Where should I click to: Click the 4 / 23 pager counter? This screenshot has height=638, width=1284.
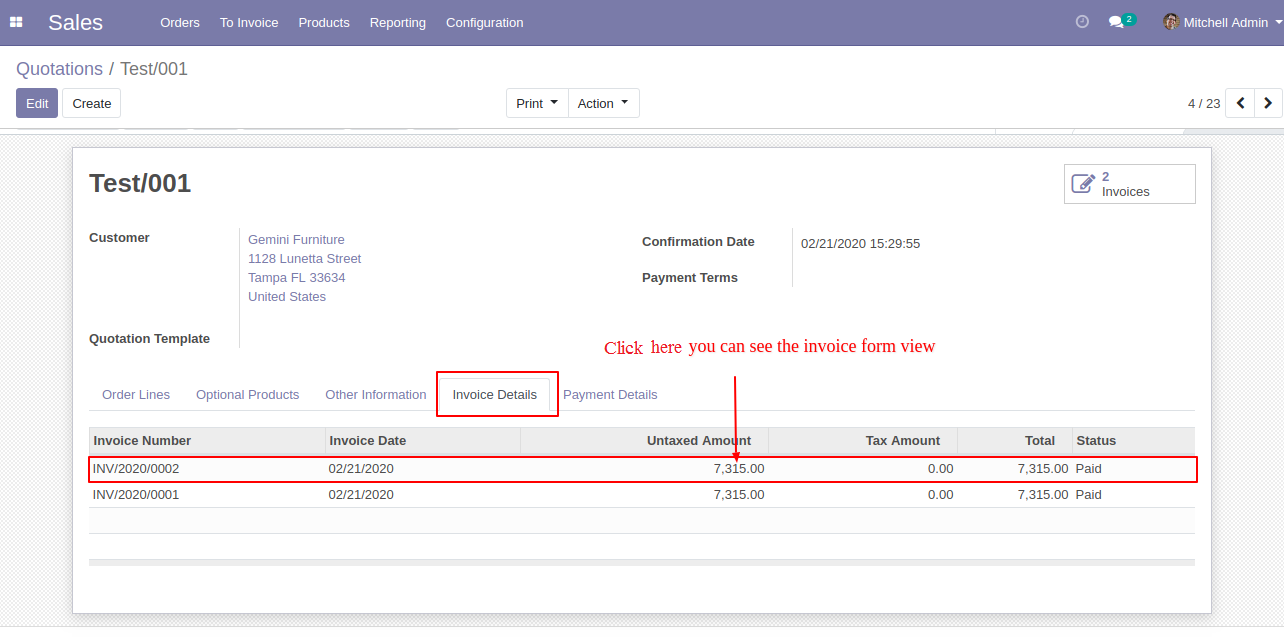1204,103
